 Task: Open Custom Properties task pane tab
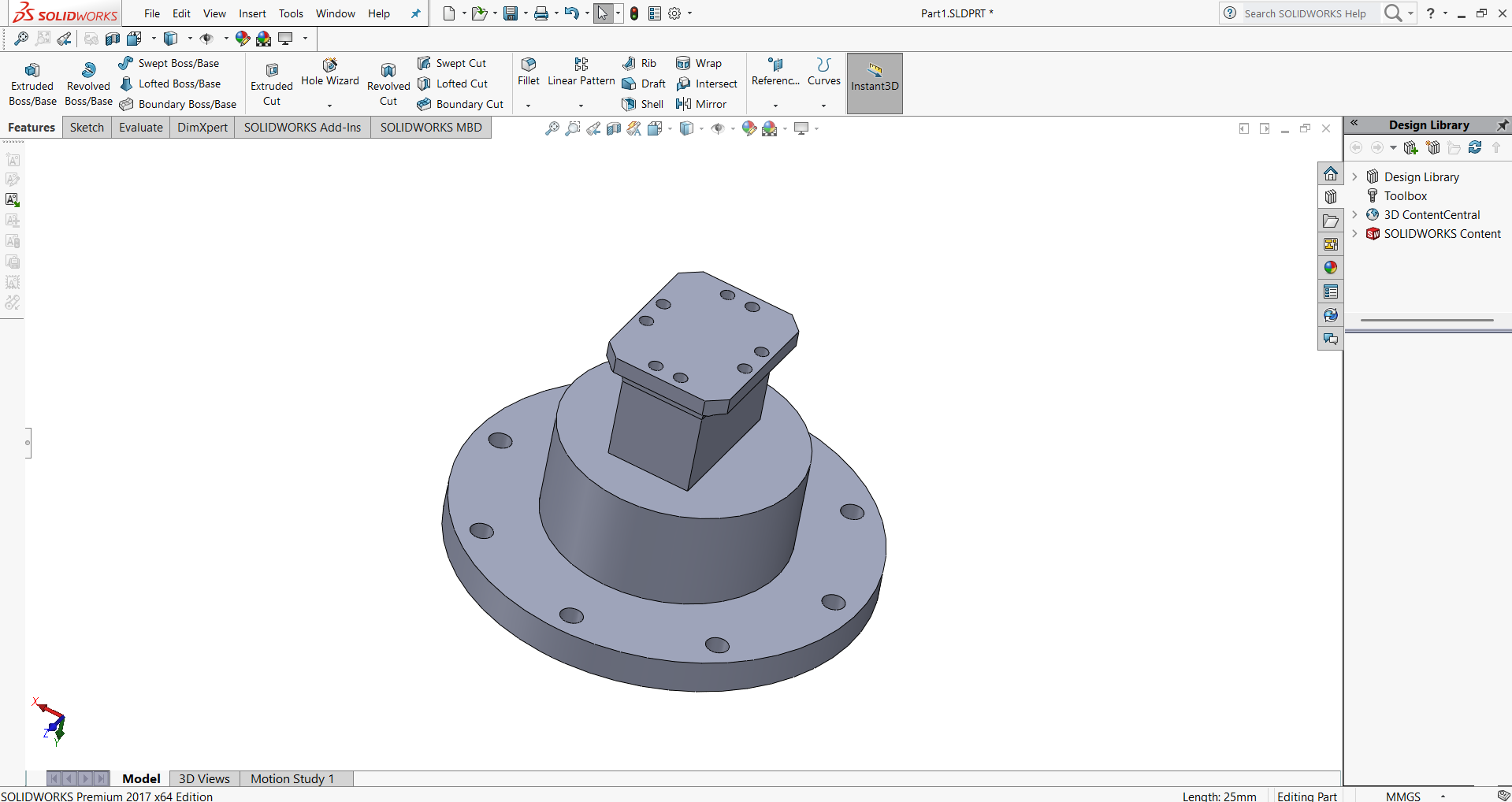point(1331,291)
